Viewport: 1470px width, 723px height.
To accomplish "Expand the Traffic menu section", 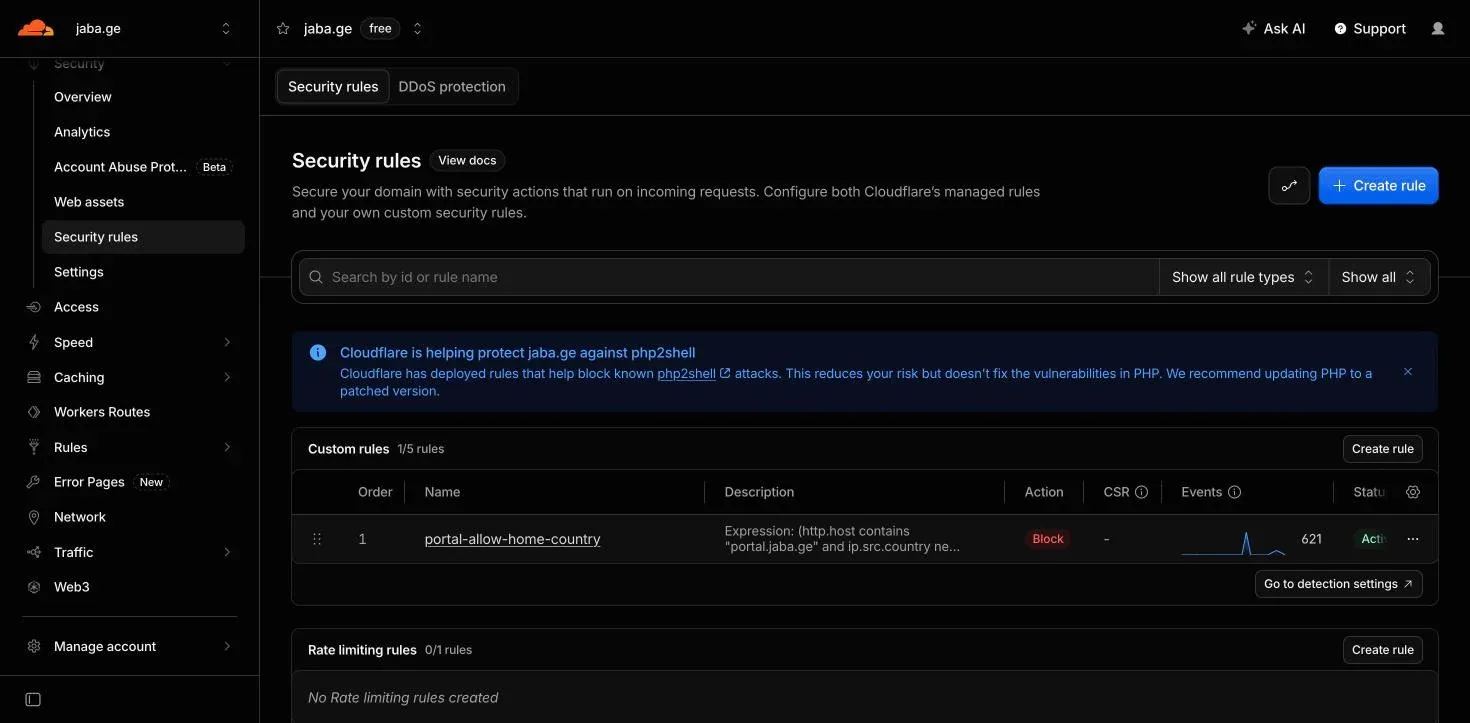I will [x=227, y=552].
